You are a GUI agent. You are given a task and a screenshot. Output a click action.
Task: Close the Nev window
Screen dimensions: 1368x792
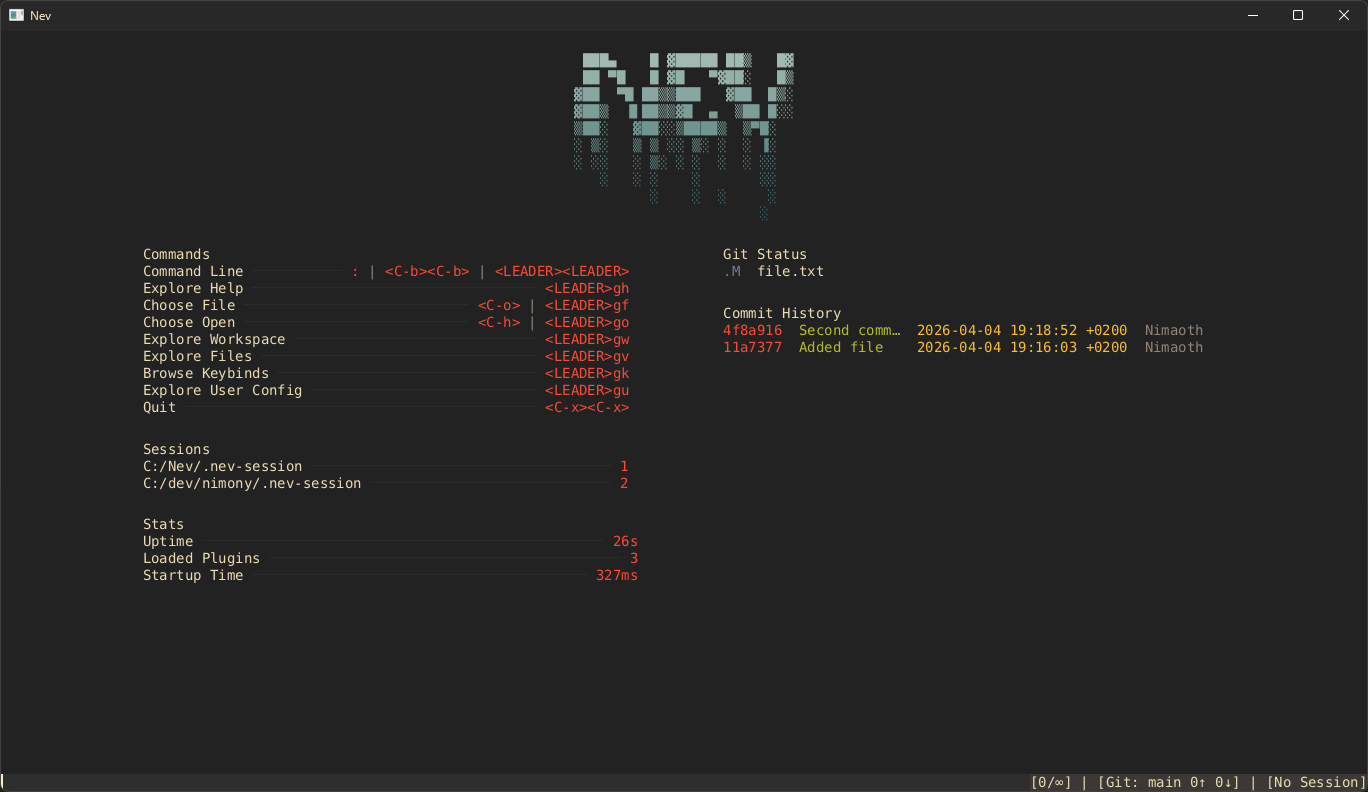(x=1344, y=15)
